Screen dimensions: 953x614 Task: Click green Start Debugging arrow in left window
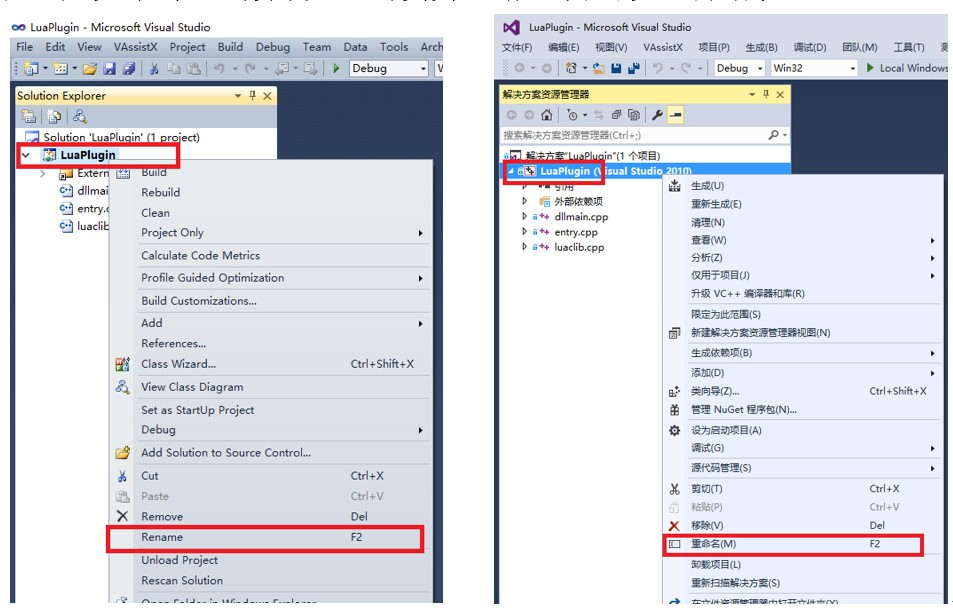(336, 69)
